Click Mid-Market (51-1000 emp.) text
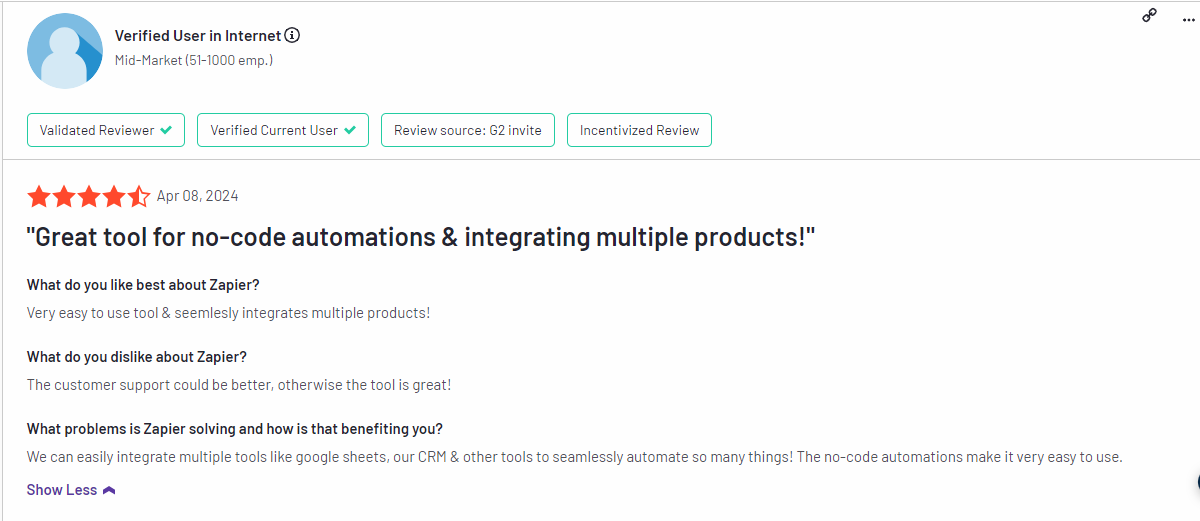The image size is (1200, 521). point(194,60)
